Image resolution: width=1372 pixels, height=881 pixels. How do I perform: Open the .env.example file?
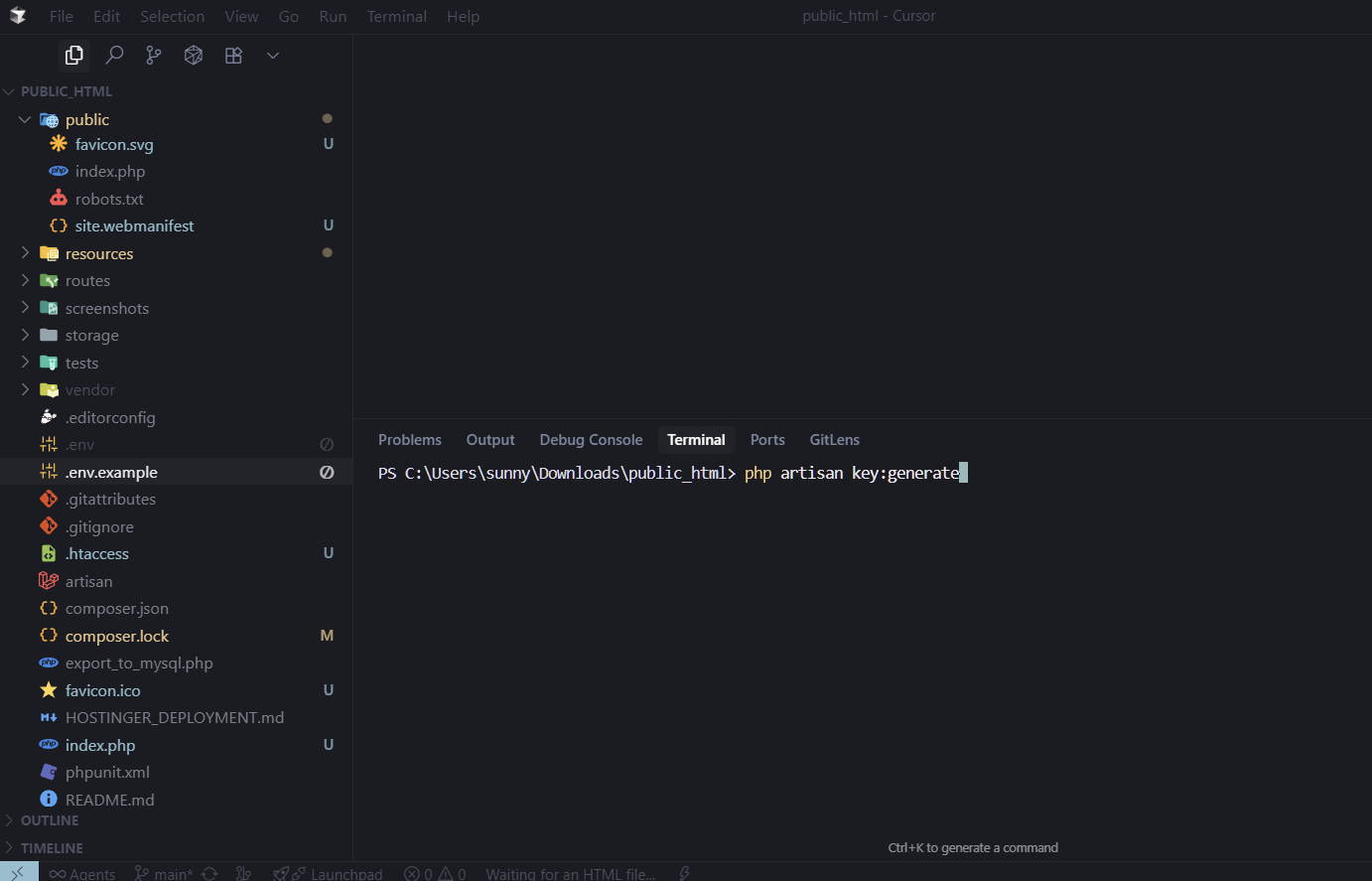point(112,471)
